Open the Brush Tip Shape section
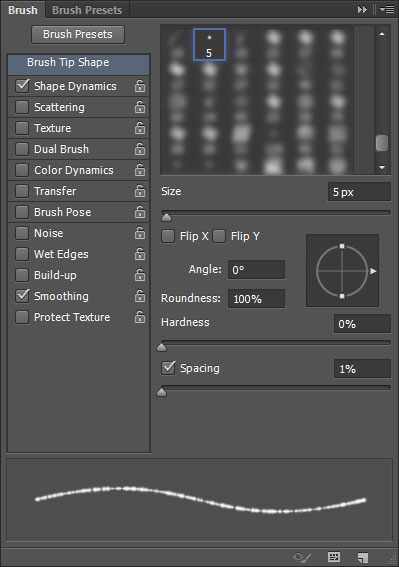 tap(78, 65)
